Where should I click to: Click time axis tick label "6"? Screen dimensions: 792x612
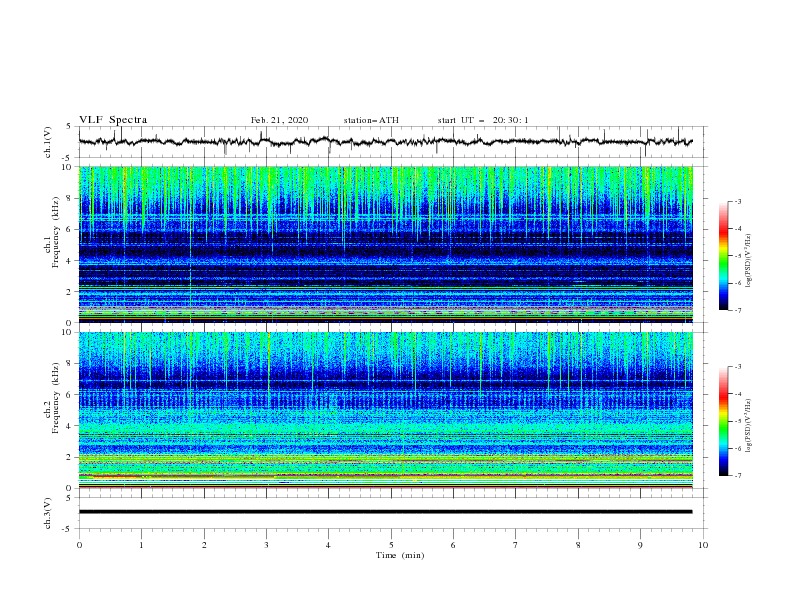pos(454,545)
